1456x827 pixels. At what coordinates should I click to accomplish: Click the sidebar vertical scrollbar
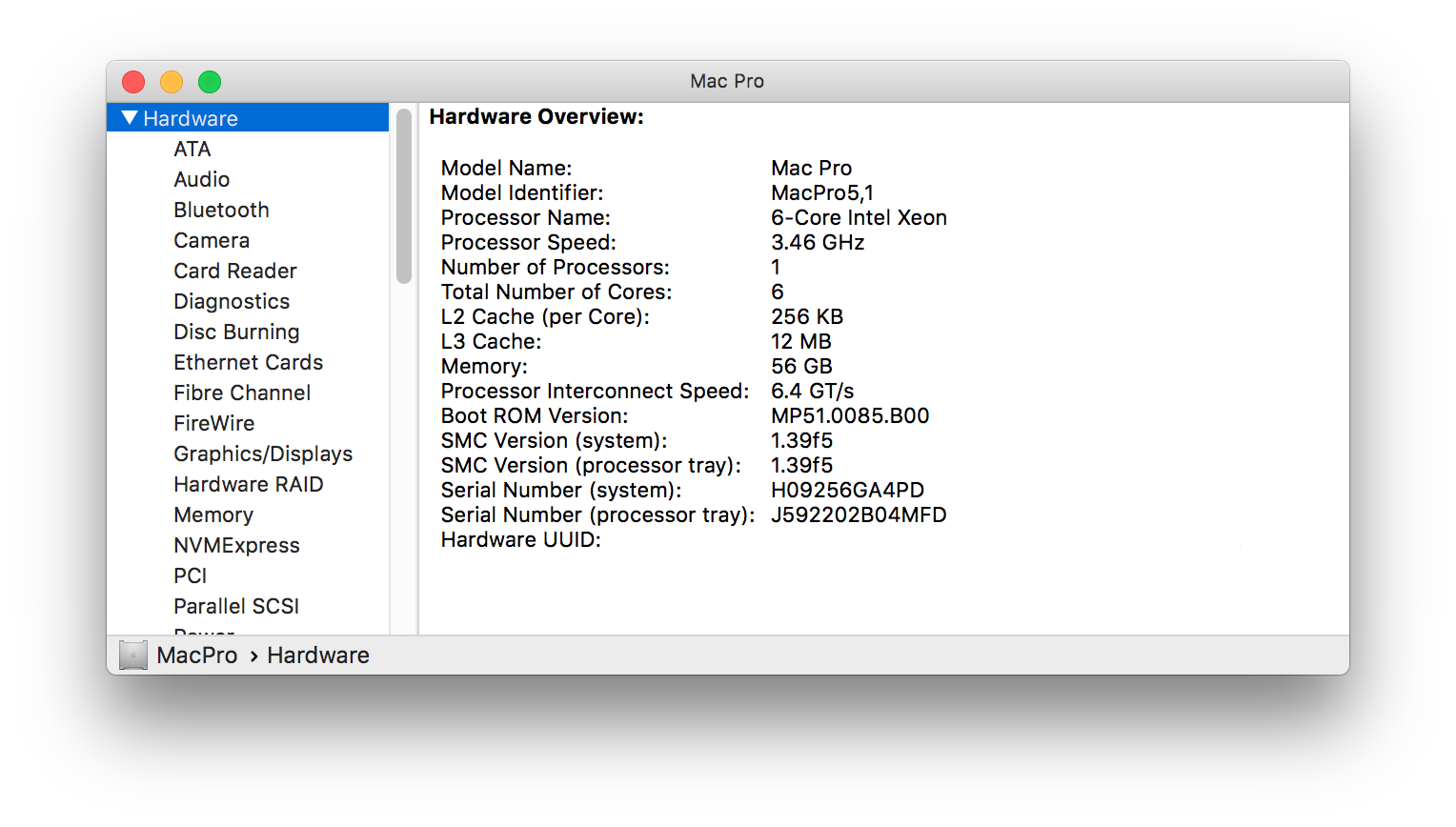[404, 196]
